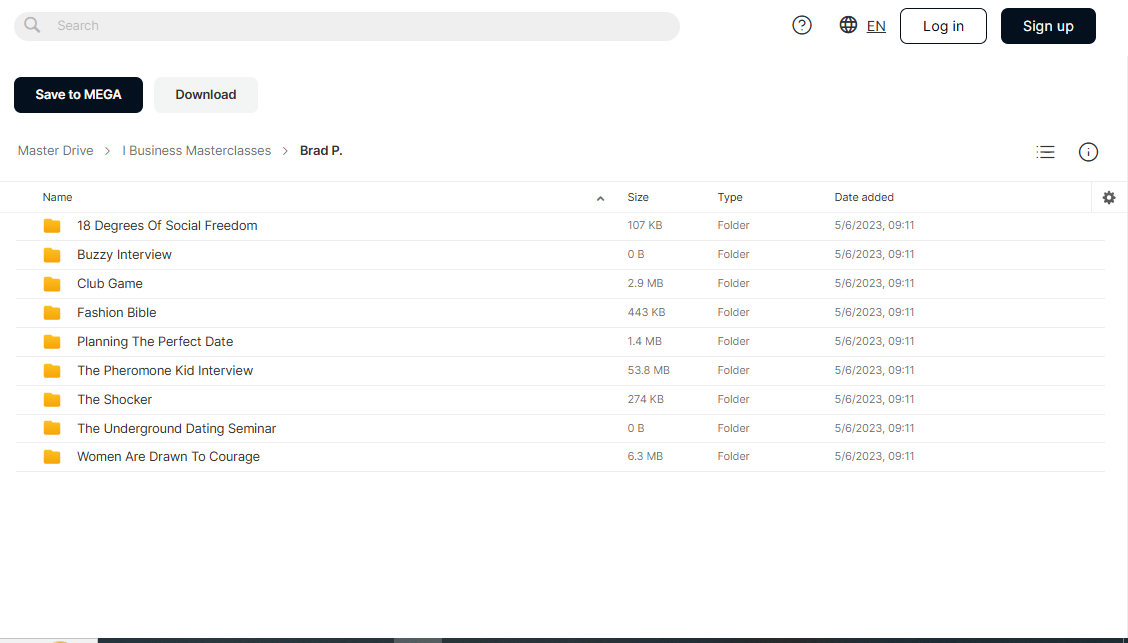Click the 6.3 MB size value

[x=645, y=456]
